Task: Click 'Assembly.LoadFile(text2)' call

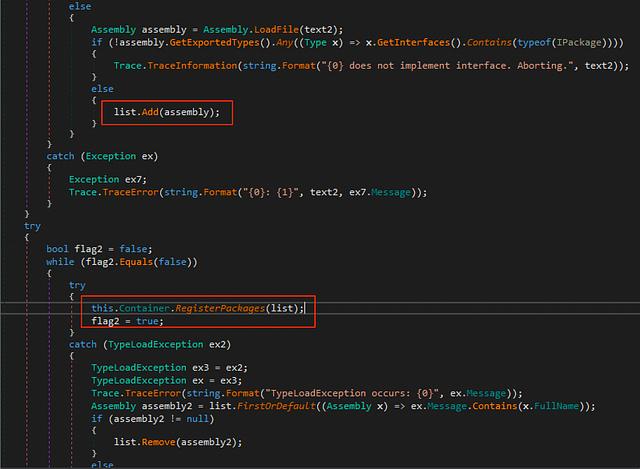Action: pyautogui.click(x=273, y=30)
